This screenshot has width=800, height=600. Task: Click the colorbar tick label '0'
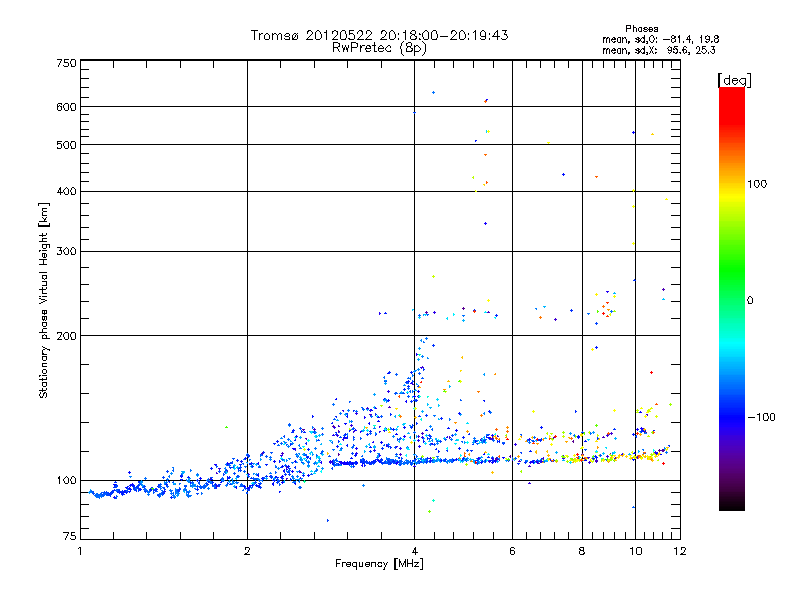pos(750,301)
